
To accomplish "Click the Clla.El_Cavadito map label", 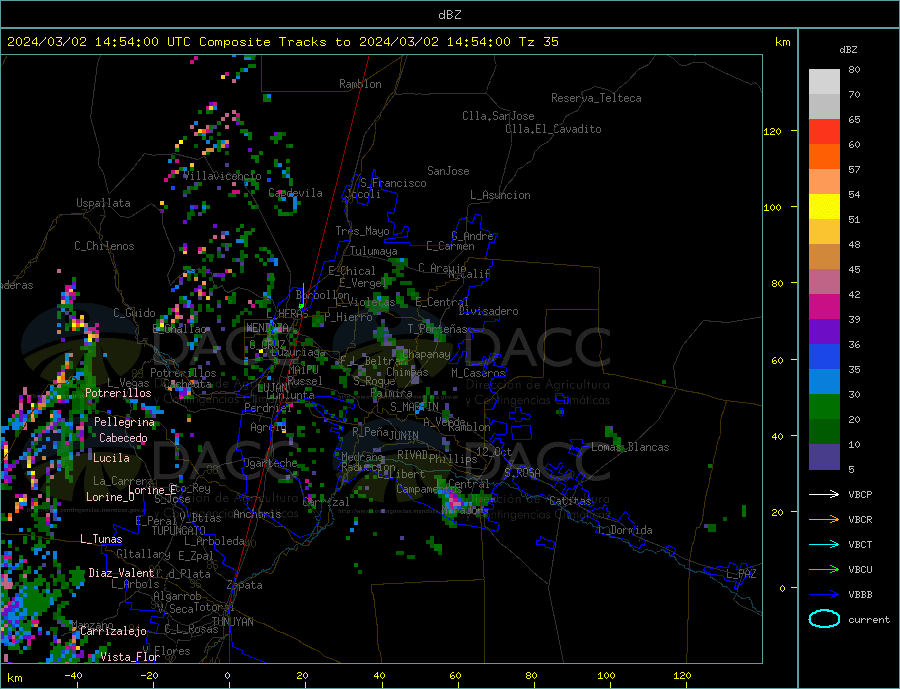I will [553, 129].
